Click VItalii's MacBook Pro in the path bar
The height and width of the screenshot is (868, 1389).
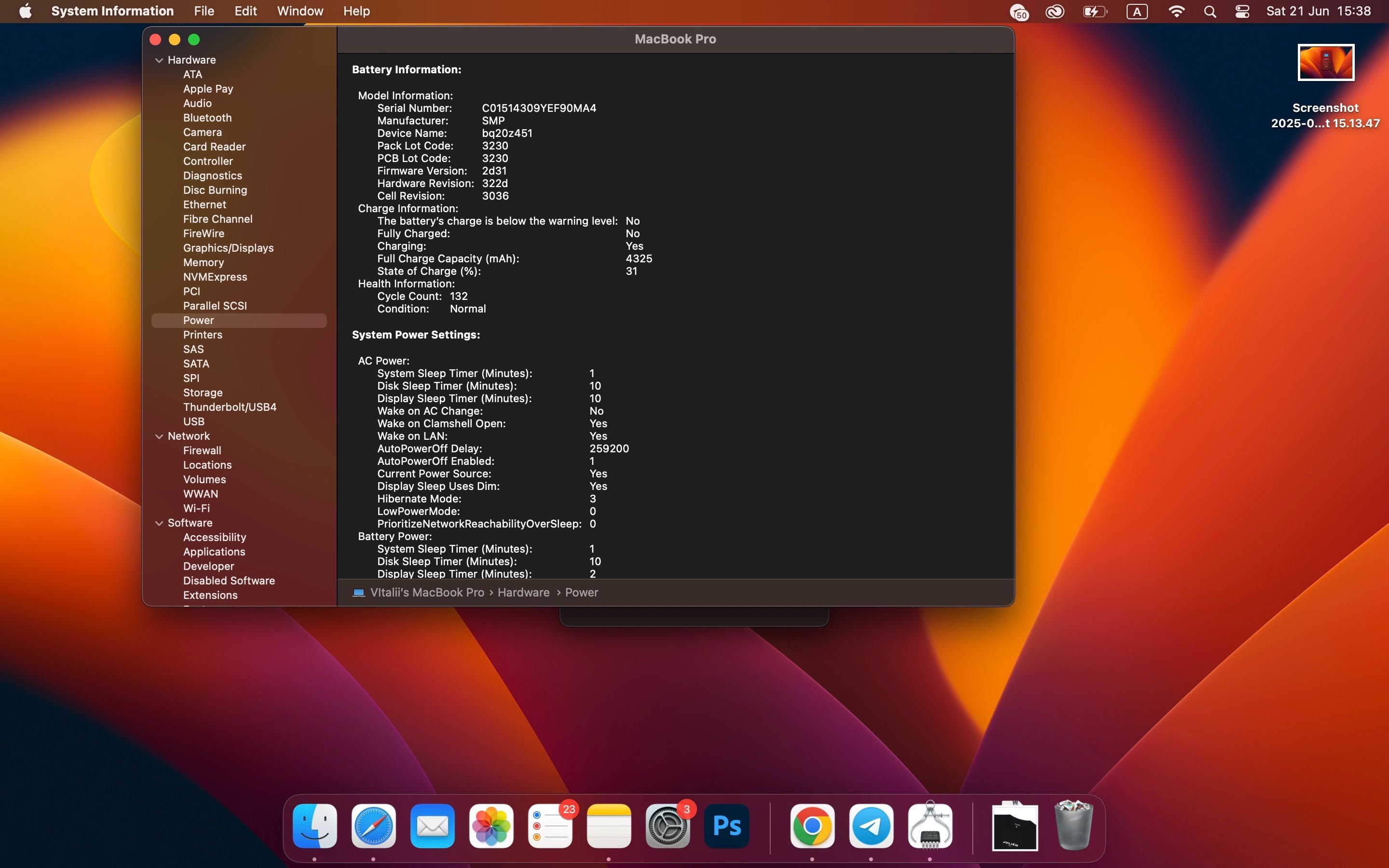point(427,593)
